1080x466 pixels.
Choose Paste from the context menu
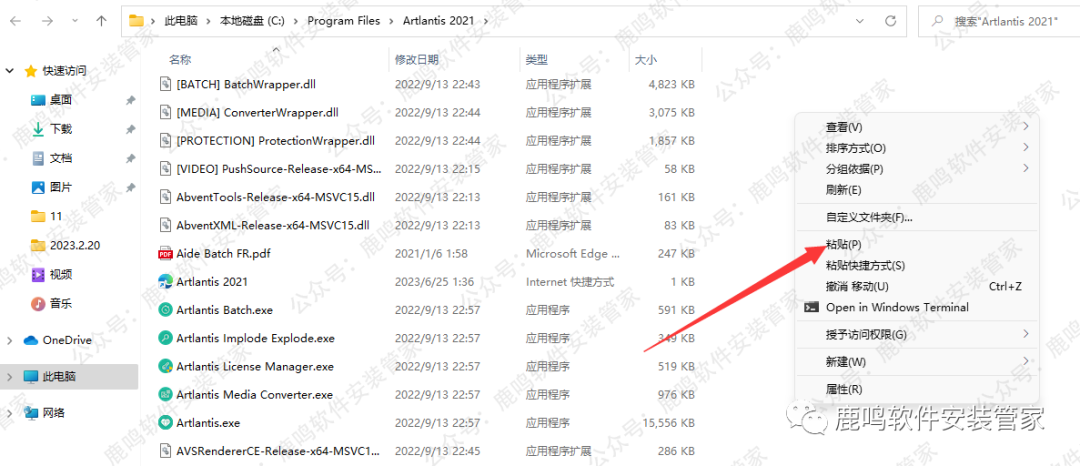tap(843, 243)
